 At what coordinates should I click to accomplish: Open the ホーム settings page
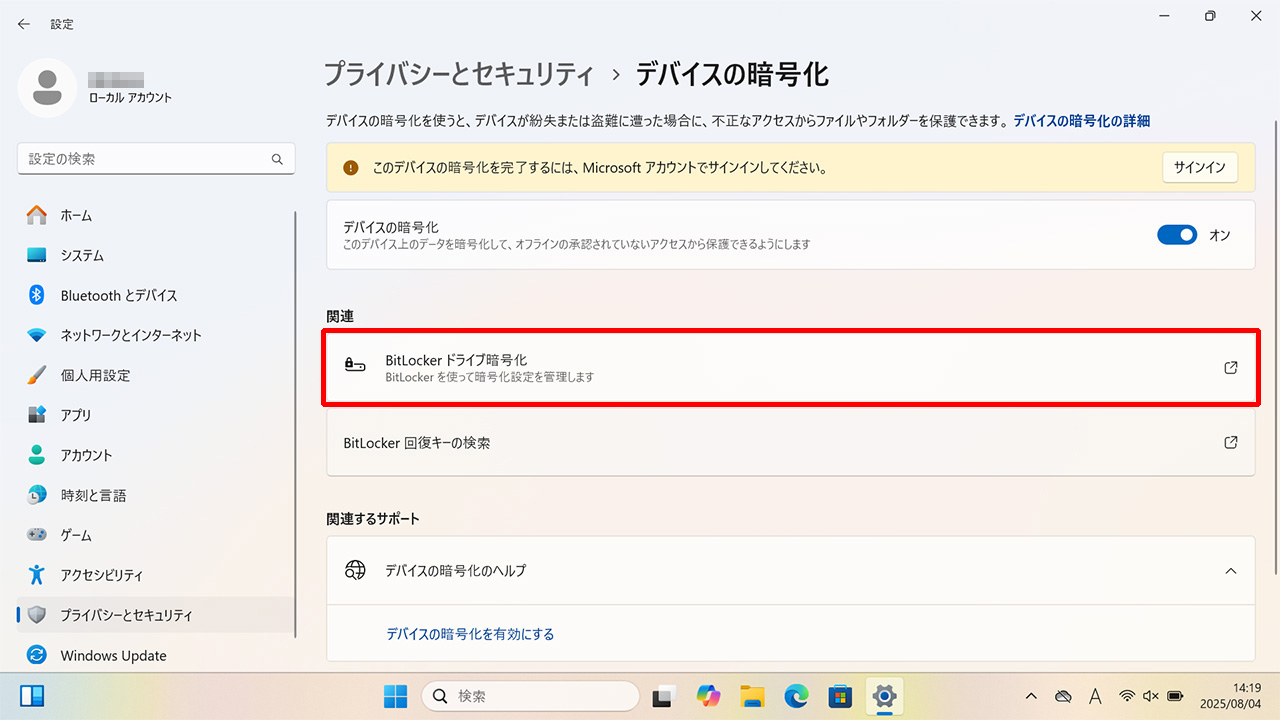tap(156, 215)
